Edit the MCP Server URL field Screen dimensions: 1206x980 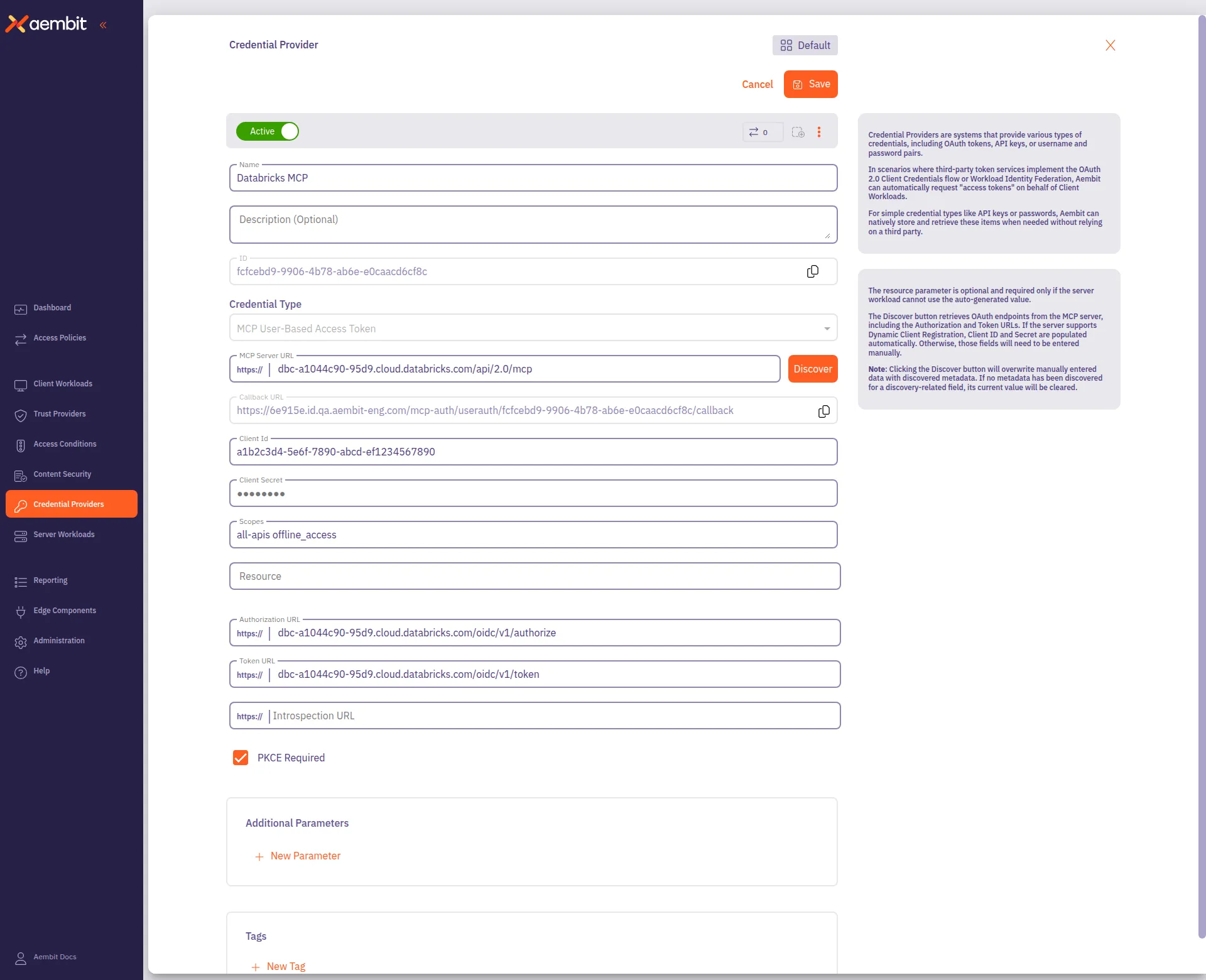tap(505, 369)
